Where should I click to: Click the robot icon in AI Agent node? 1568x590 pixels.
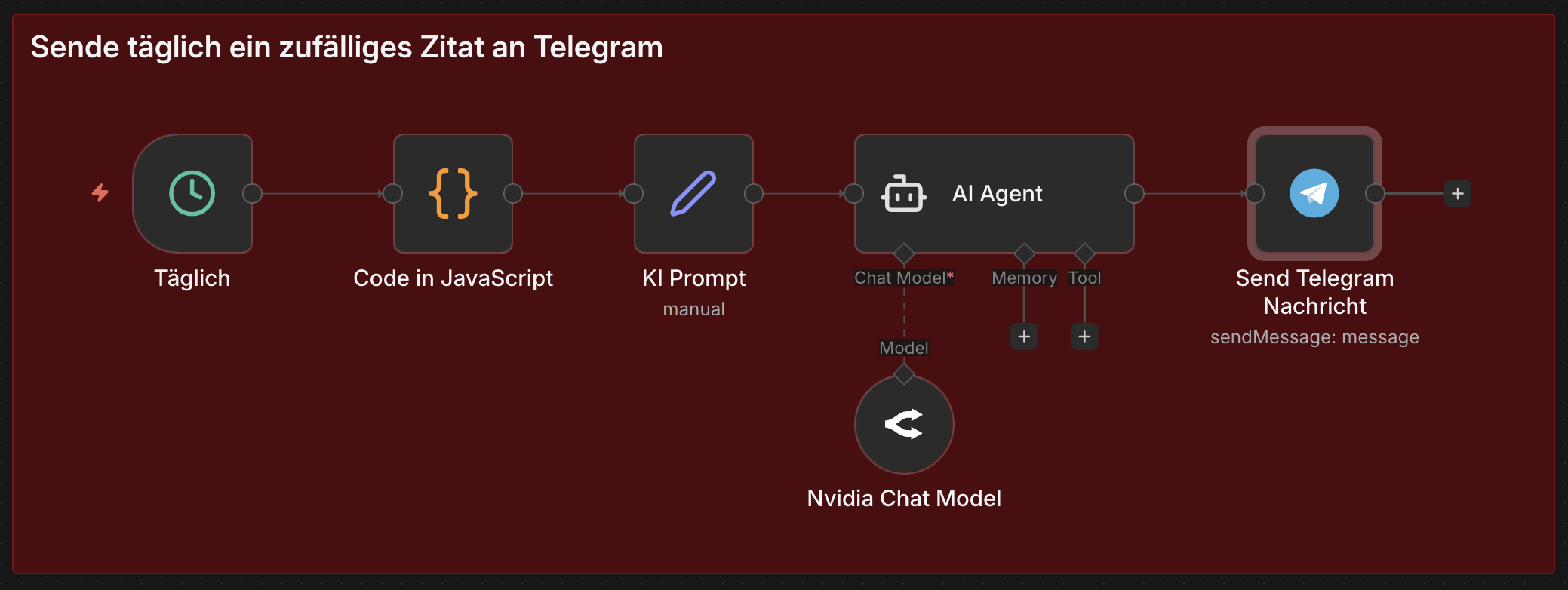click(902, 194)
